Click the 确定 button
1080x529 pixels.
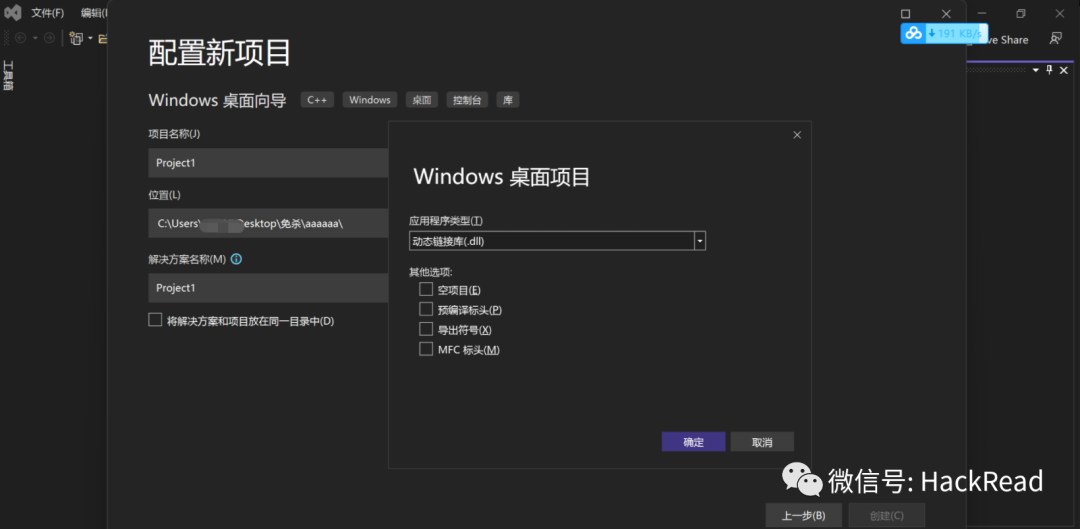coord(694,442)
